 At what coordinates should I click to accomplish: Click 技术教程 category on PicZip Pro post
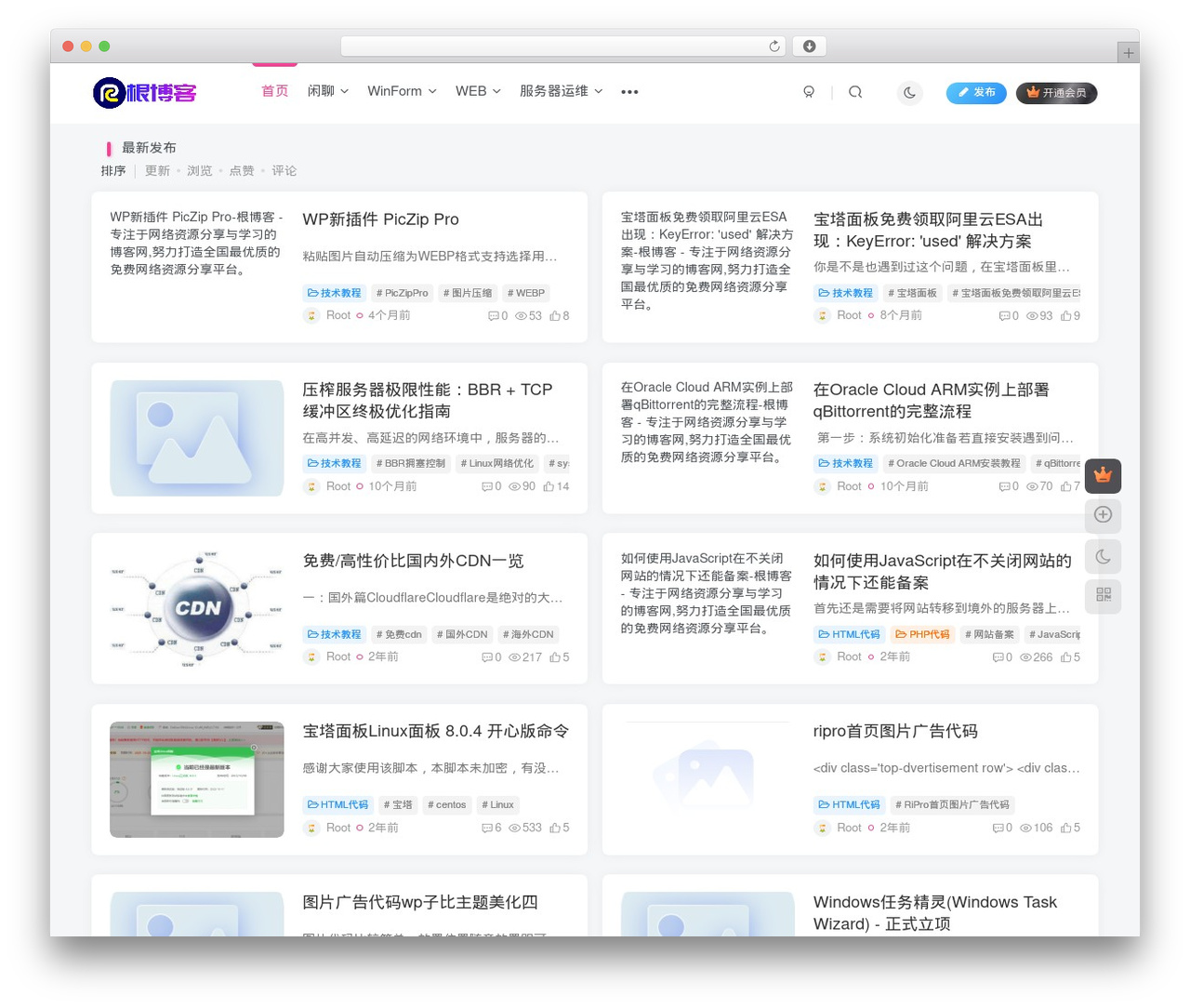click(334, 293)
